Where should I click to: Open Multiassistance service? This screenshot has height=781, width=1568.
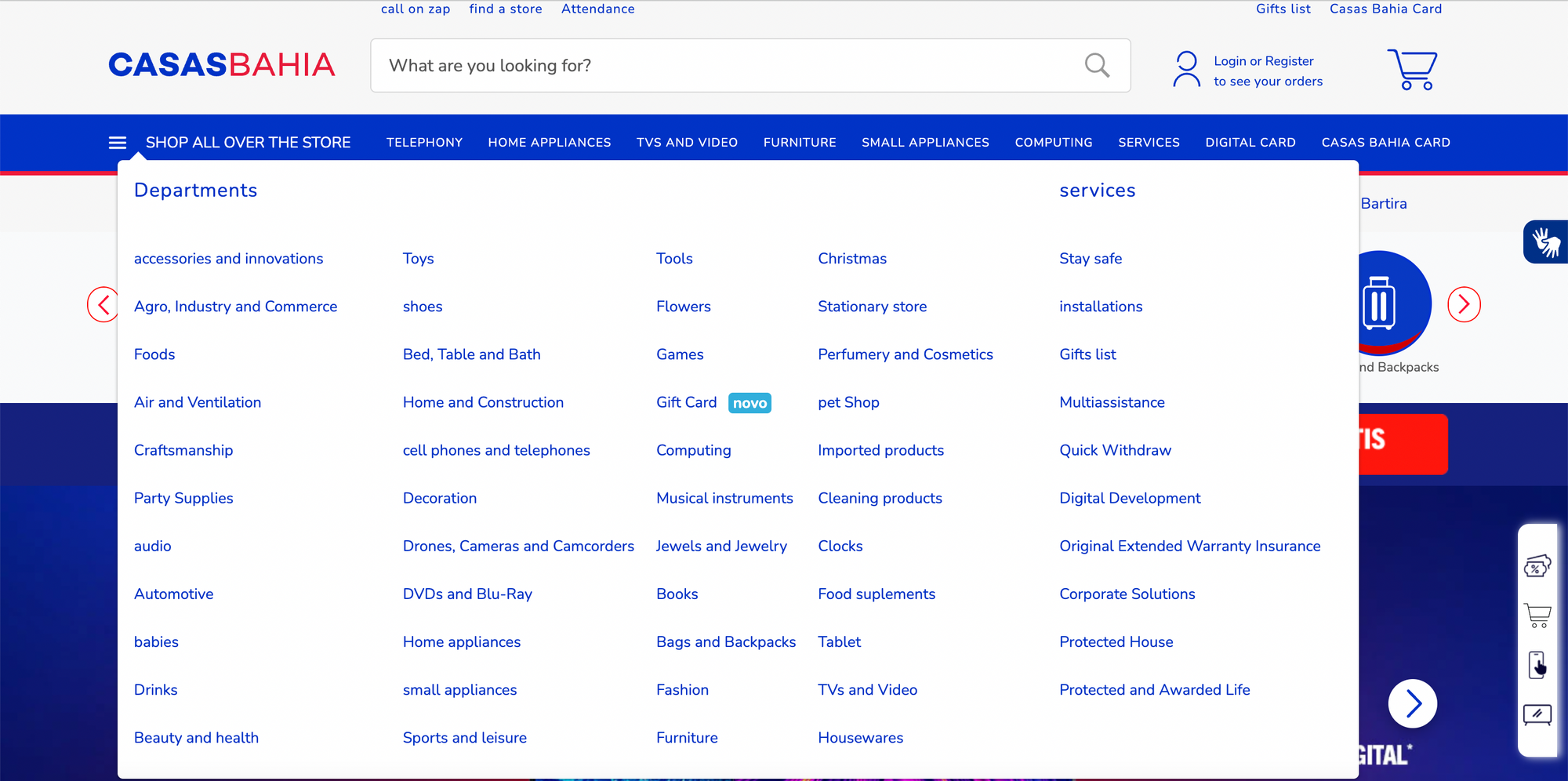(x=1112, y=402)
